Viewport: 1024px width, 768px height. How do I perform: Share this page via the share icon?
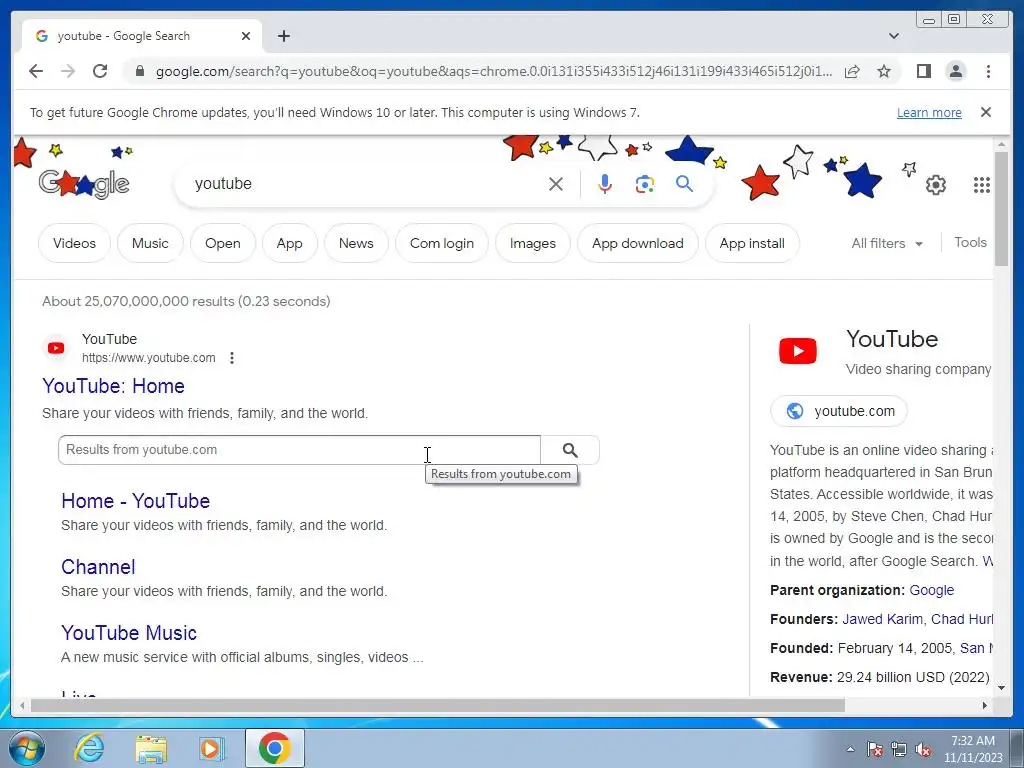point(852,71)
